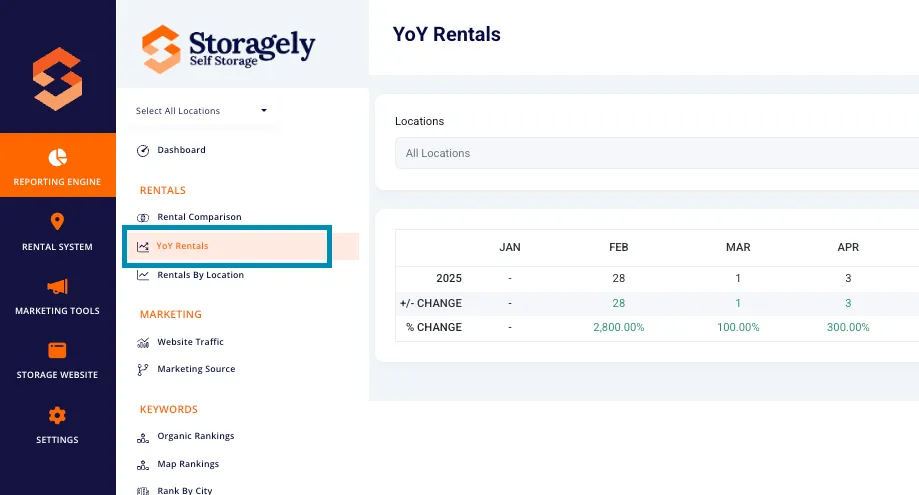Viewport: 919px width, 495px height.
Task: Go to Map Rankings report
Action: point(188,464)
